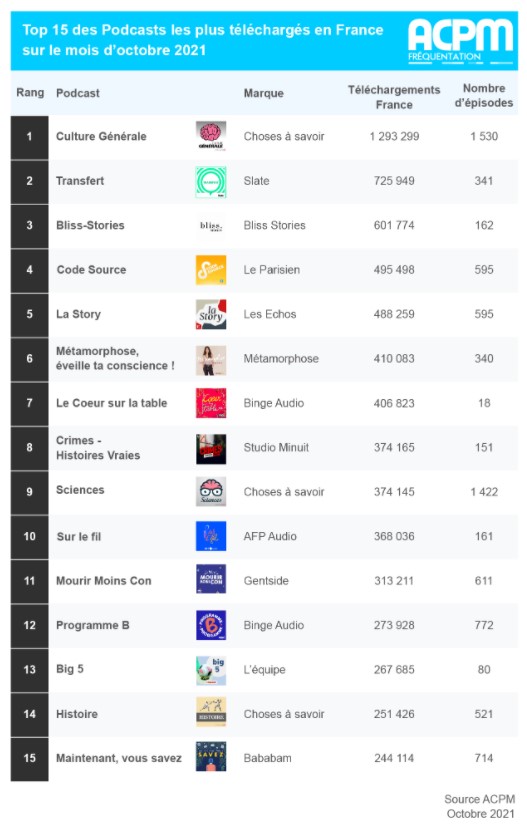Image resolution: width=527 pixels, height=827 pixels.
Task: Click the Métamorphose podcast cover photo
Action: (x=211, y=360)
